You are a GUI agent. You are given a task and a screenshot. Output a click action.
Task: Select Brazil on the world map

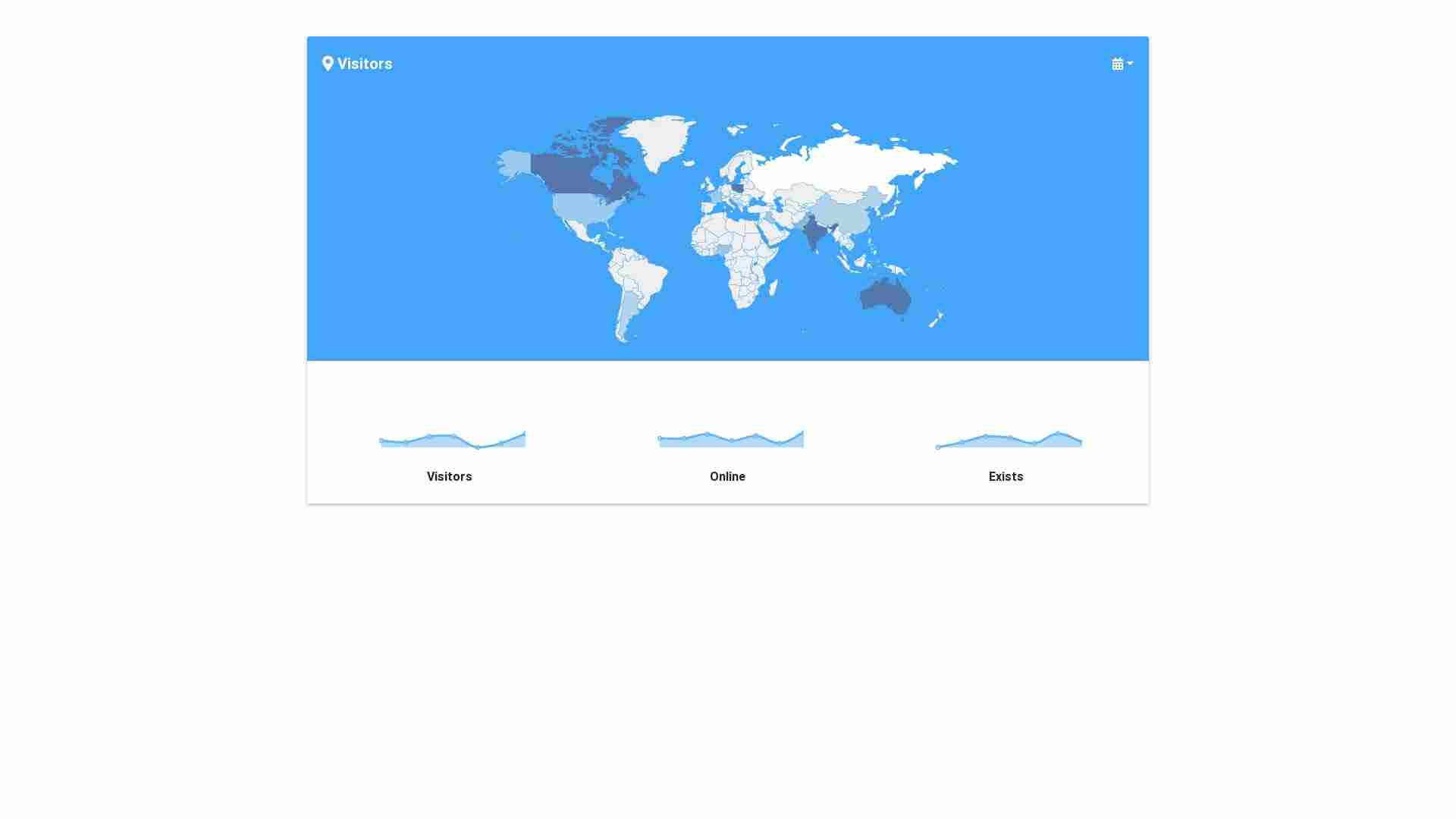click(647, 277)
